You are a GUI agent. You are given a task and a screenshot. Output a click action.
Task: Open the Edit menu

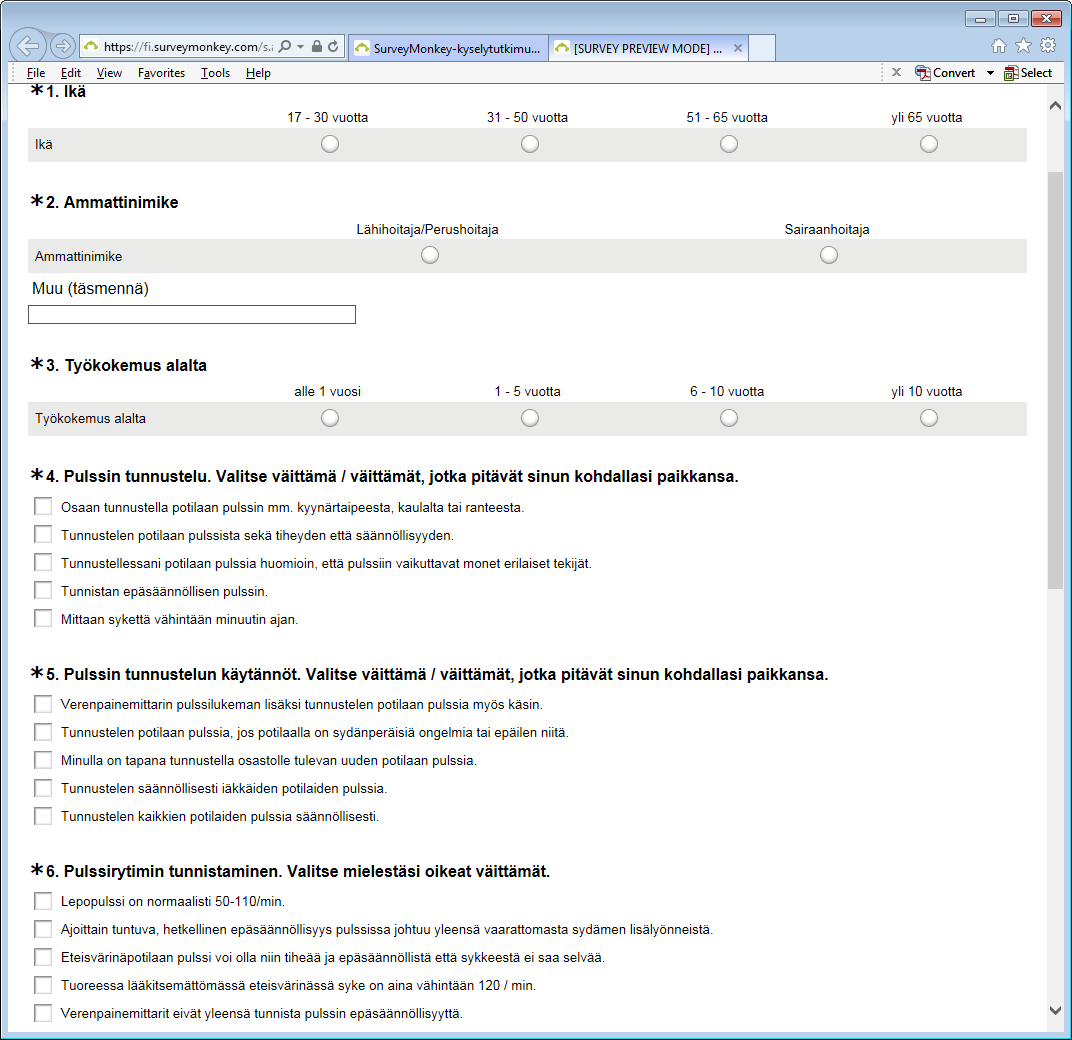point(70,73)
